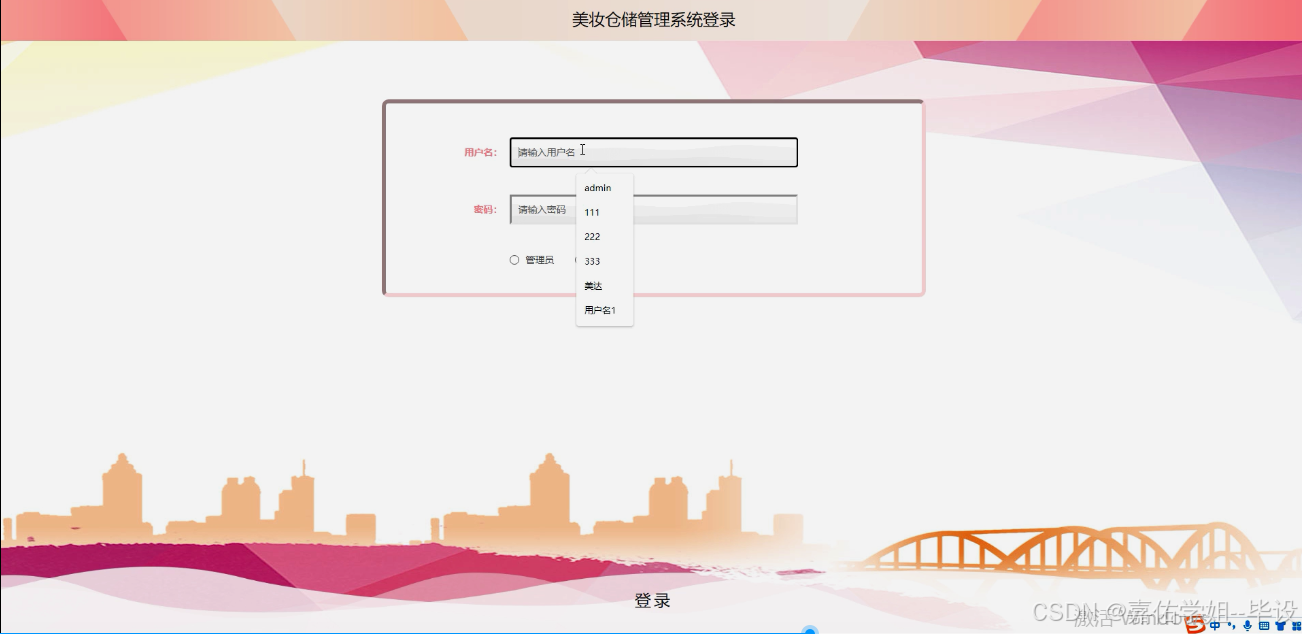1302x634 pixels.
Task: Open the Baidu IME toolbox grid icon
Action: 1296,625
